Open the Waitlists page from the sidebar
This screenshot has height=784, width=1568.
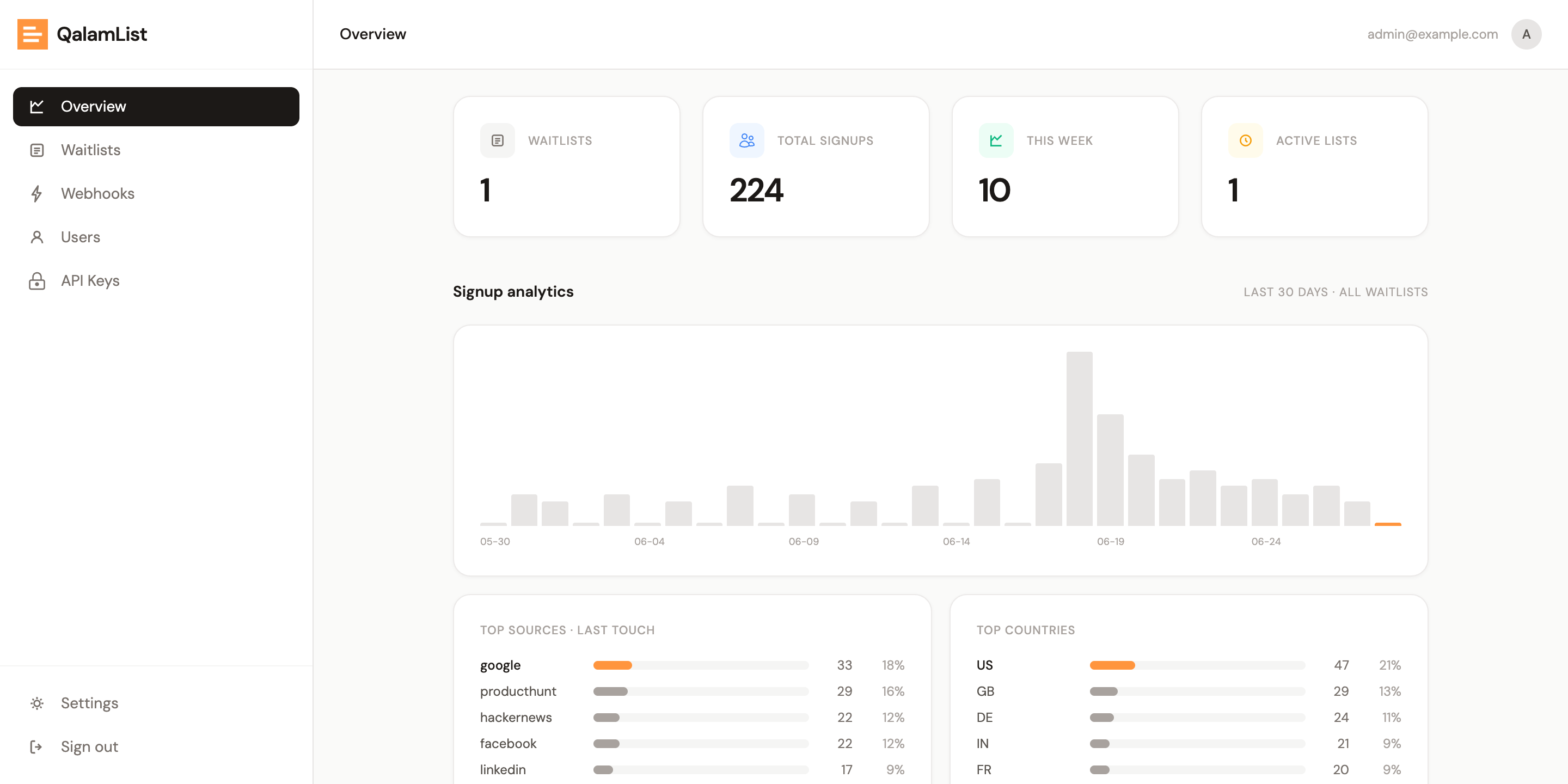(x=156, y=150)
